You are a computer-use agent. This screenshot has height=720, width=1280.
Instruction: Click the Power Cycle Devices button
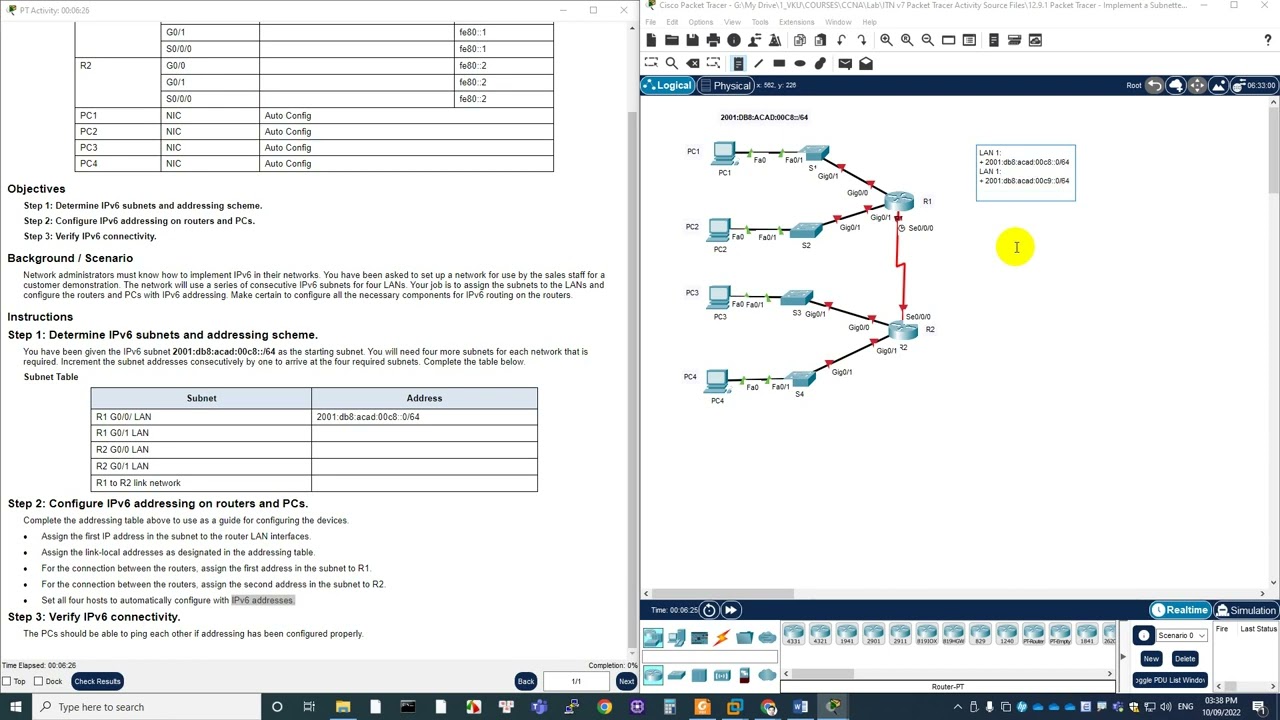709,610
